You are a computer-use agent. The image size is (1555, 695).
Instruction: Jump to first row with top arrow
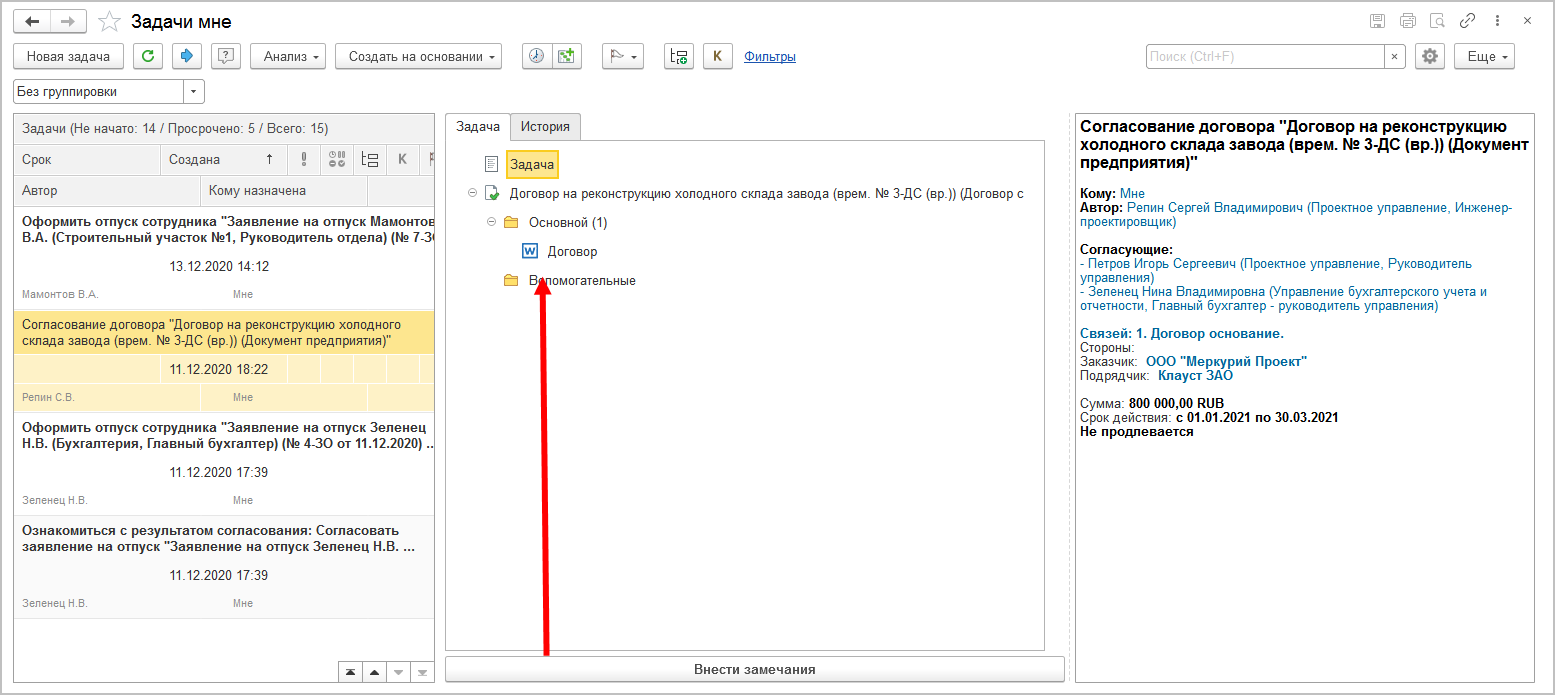click(x=348, y=673)
